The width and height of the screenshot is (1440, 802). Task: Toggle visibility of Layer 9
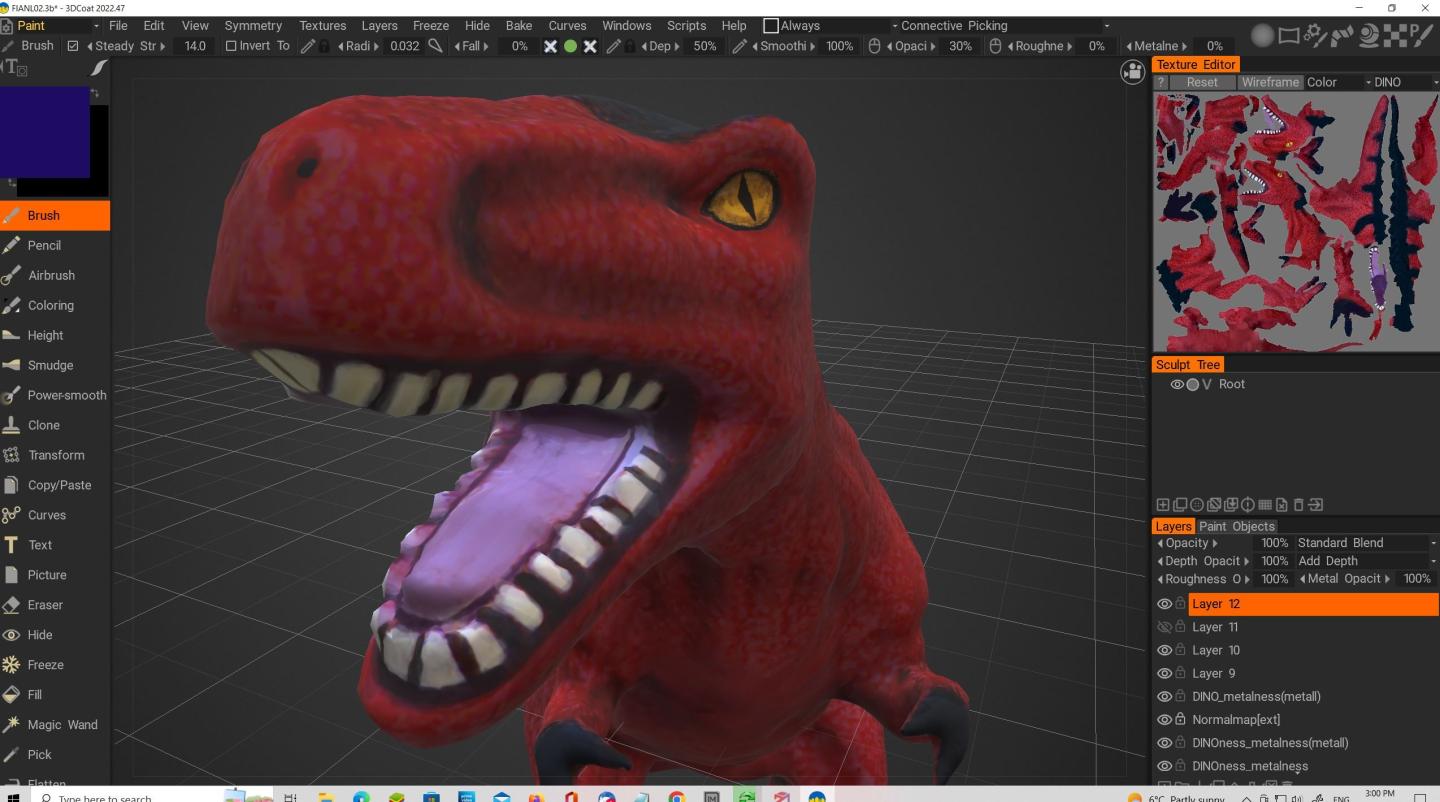coord(1164,673)
